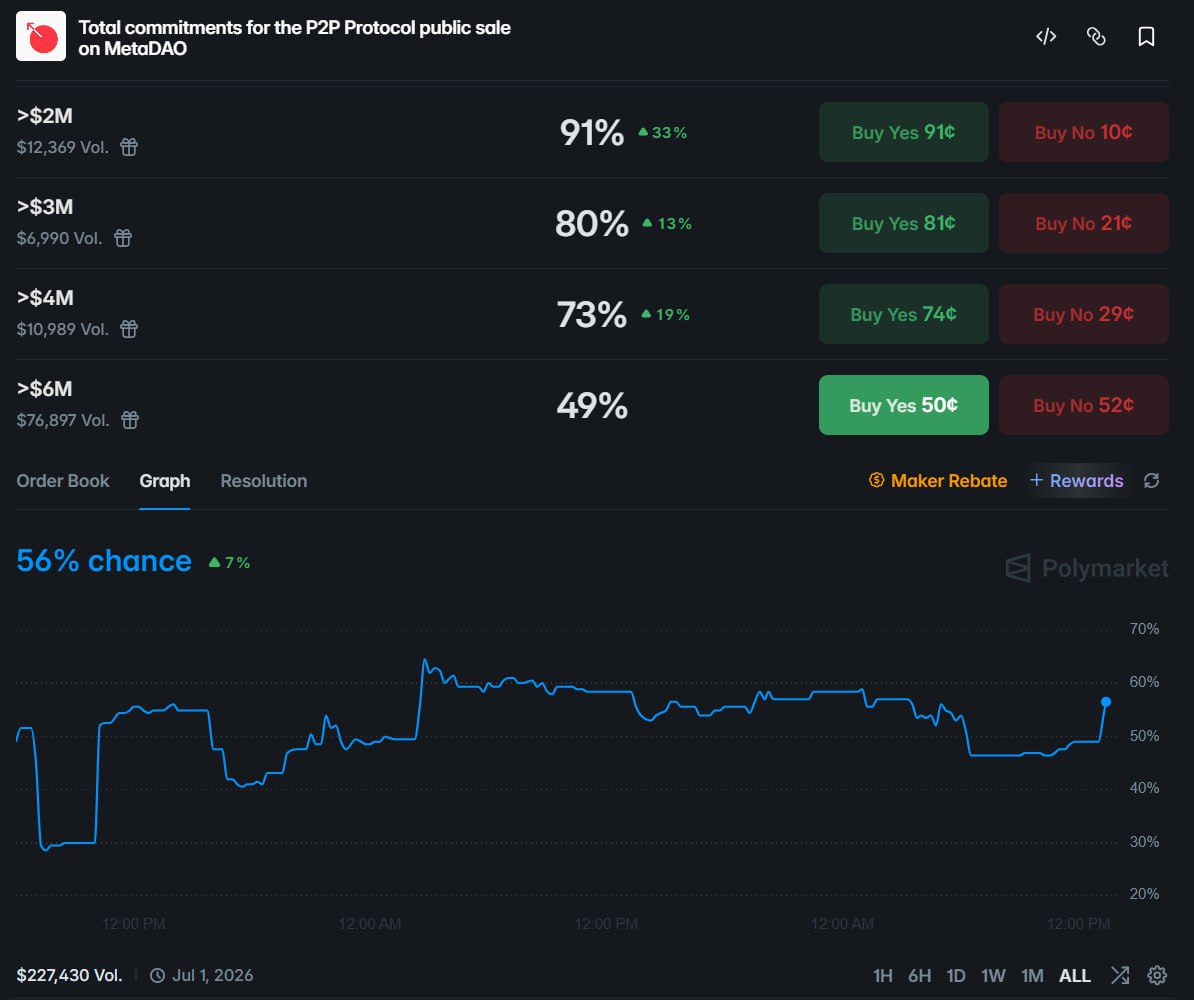Open the embed code icon
This screenshot has height=1000, width=1194.
click(1046, 35)
